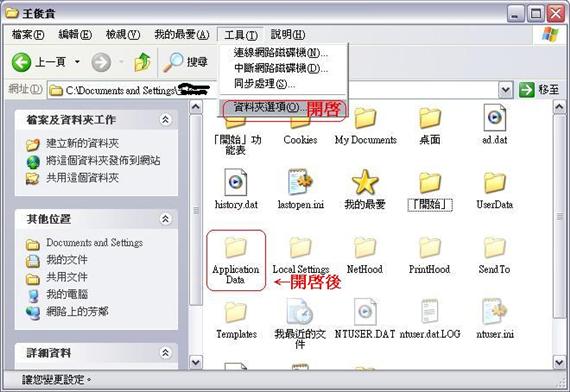The height and width of the screenshot is (392, 570).
Task: Choose 中斷網路磁碟機(D) menu entry
Action: click(281, 68)
